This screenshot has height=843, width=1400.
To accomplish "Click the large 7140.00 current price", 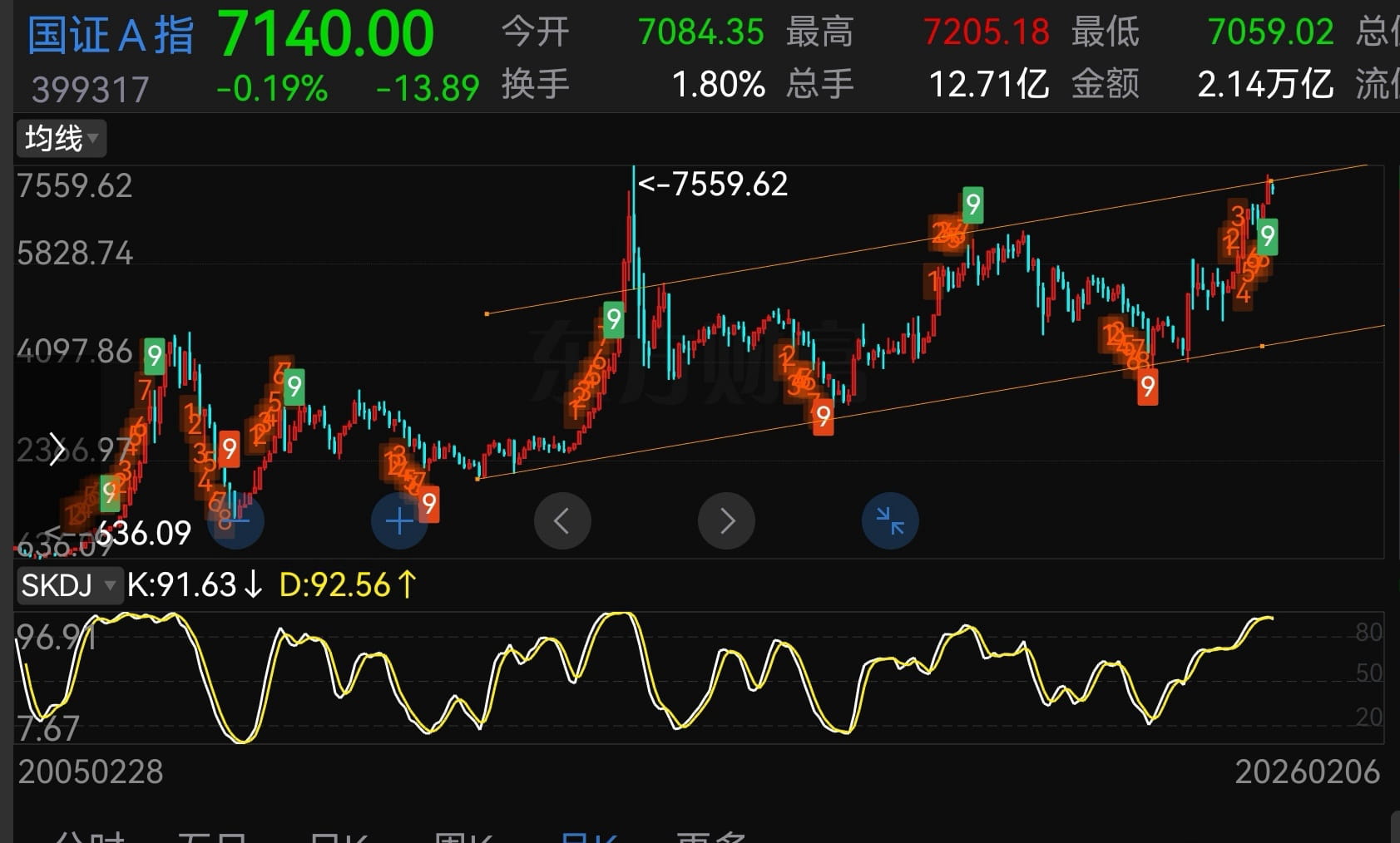I will pyautogui.click(x=325, y=34).
